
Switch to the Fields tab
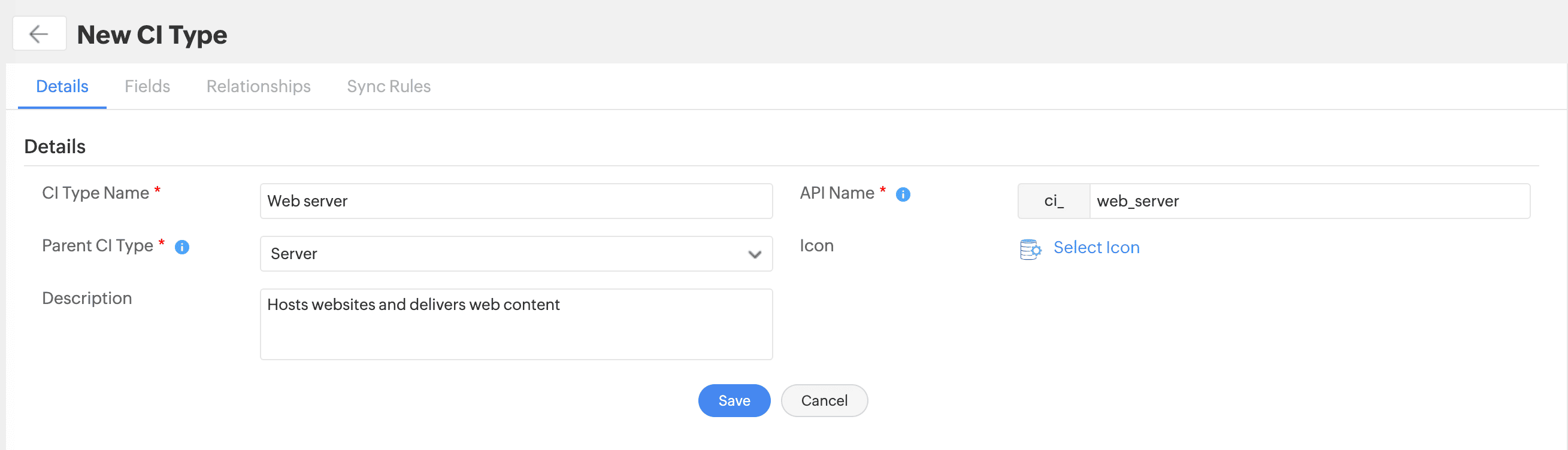point(147,86)
